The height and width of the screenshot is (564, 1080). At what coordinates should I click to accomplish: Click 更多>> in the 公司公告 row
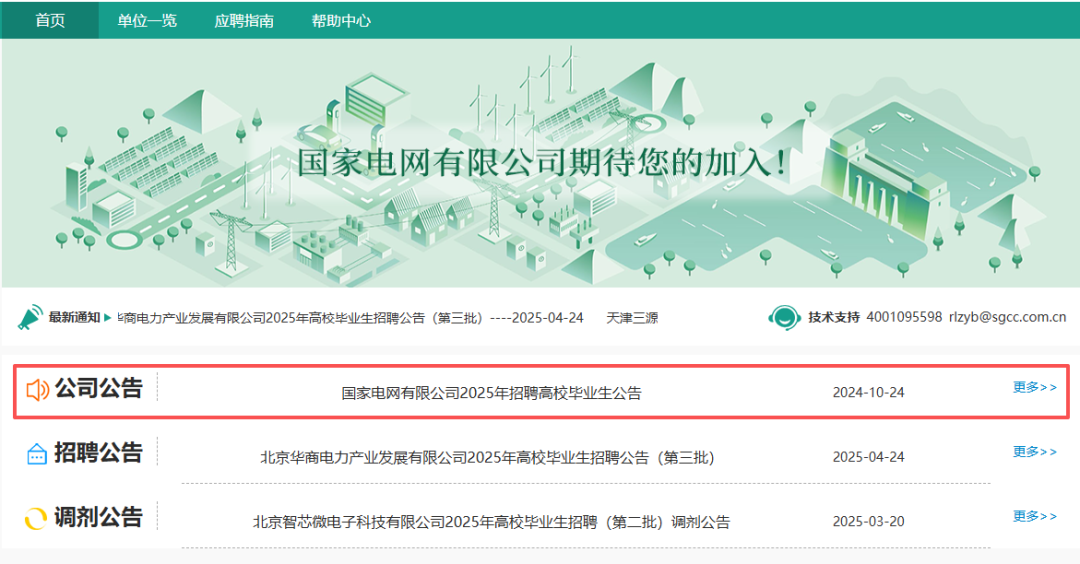pos(1034,387)
